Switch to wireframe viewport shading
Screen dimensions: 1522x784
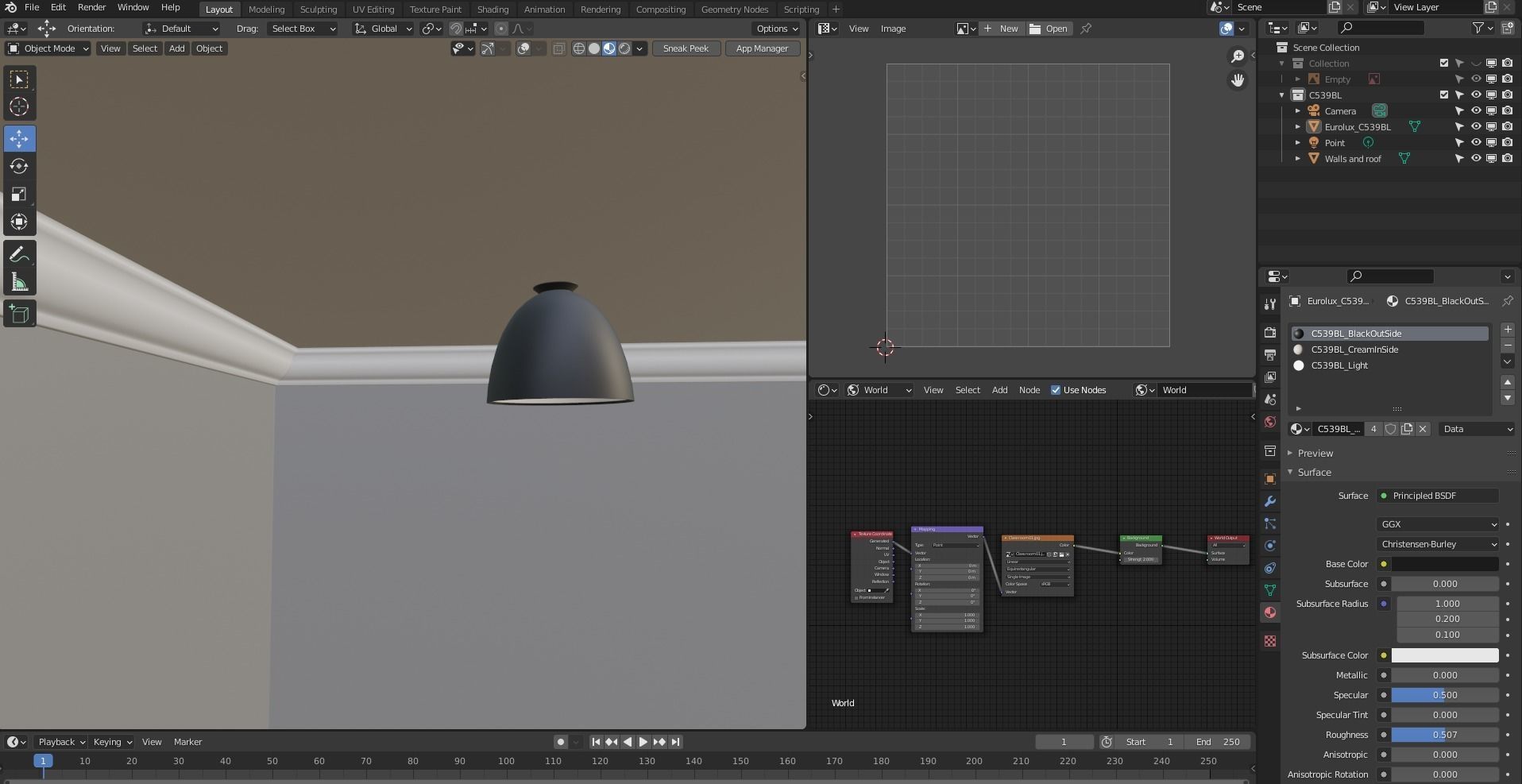point(579,48)
